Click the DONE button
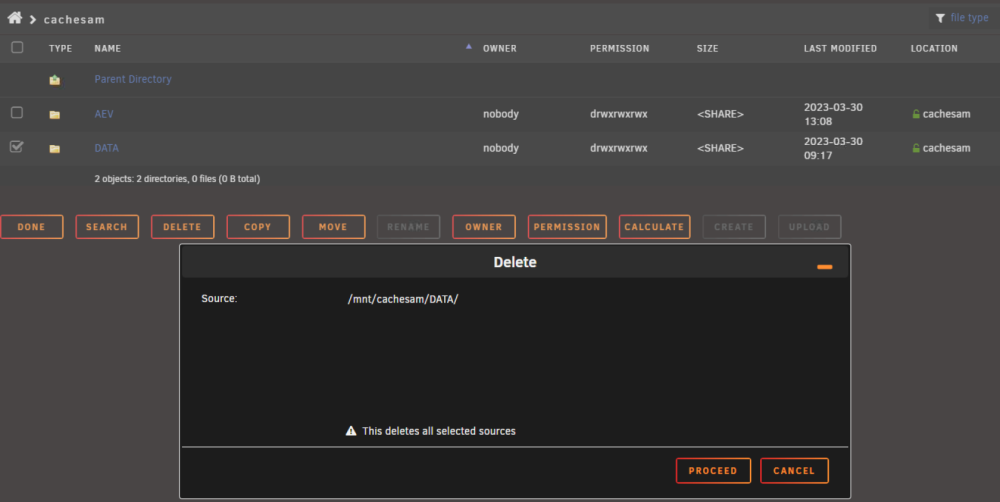This screenshot has width=1000, height=502. [32, 226]
